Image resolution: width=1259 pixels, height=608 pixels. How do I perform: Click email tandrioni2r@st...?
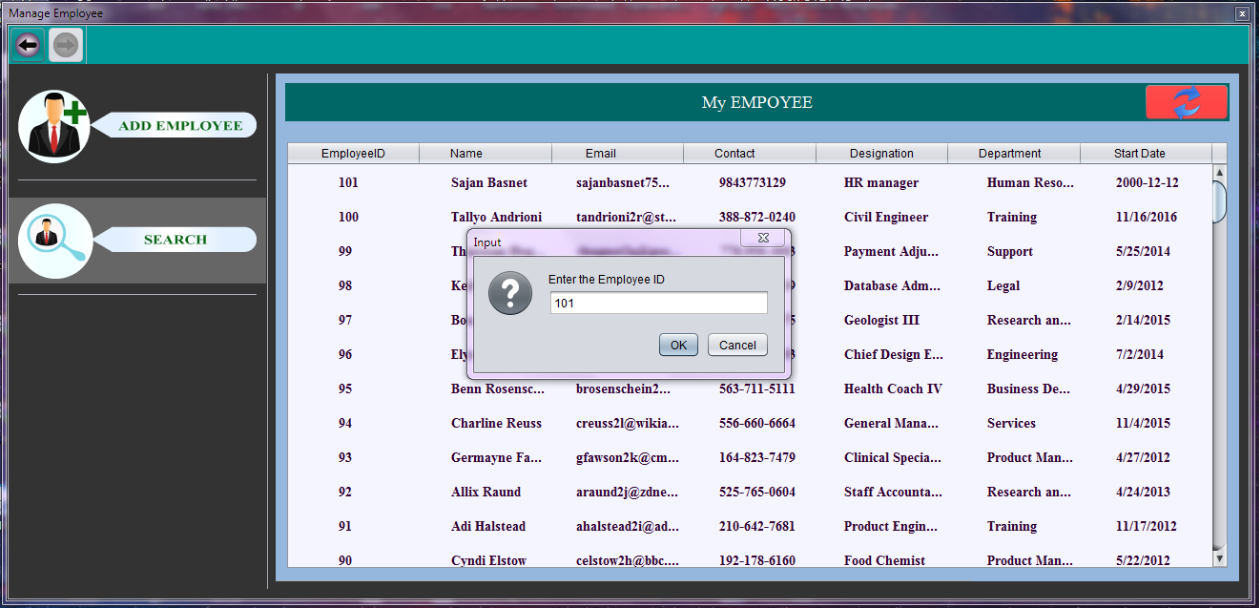(x=626, y=217)
